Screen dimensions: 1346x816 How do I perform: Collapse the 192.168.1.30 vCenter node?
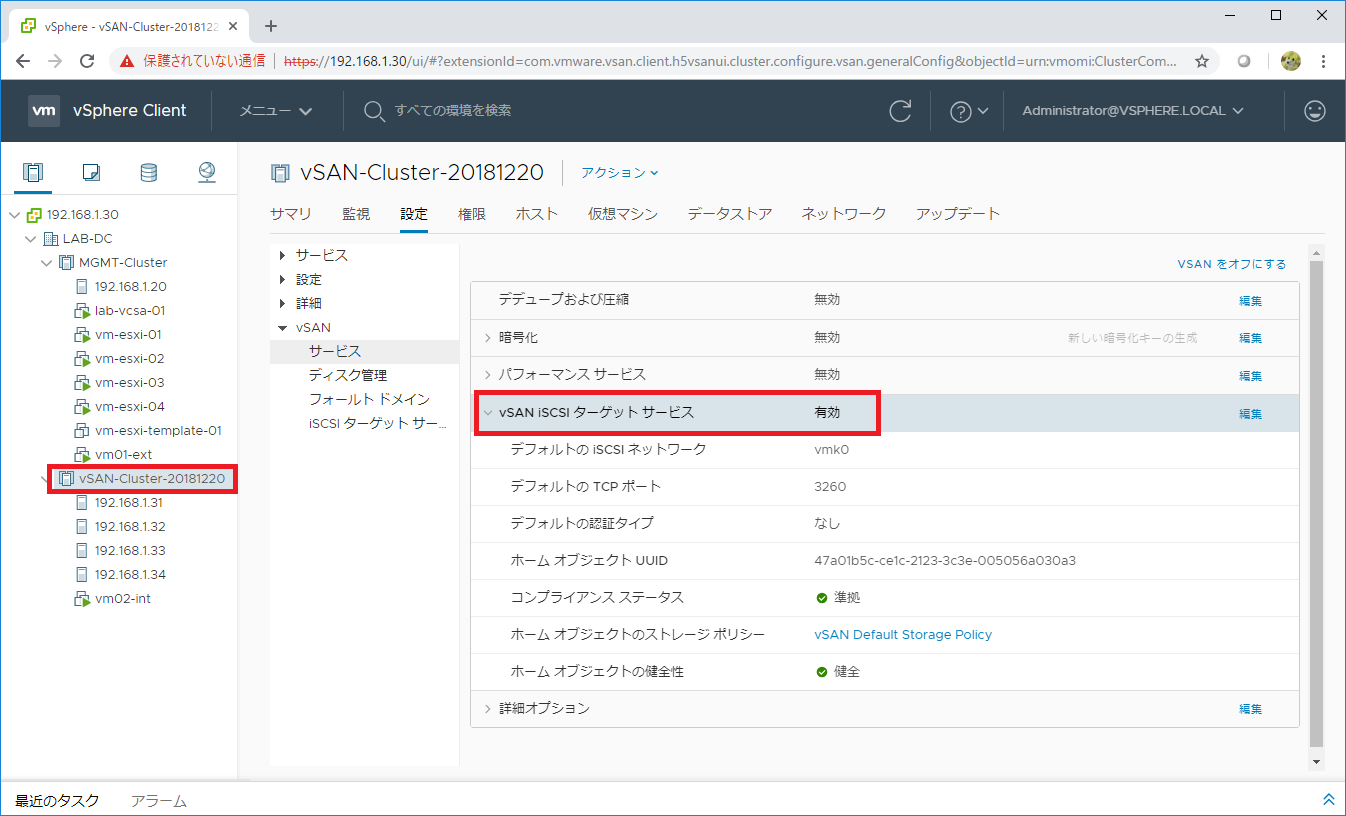(15, 214)
